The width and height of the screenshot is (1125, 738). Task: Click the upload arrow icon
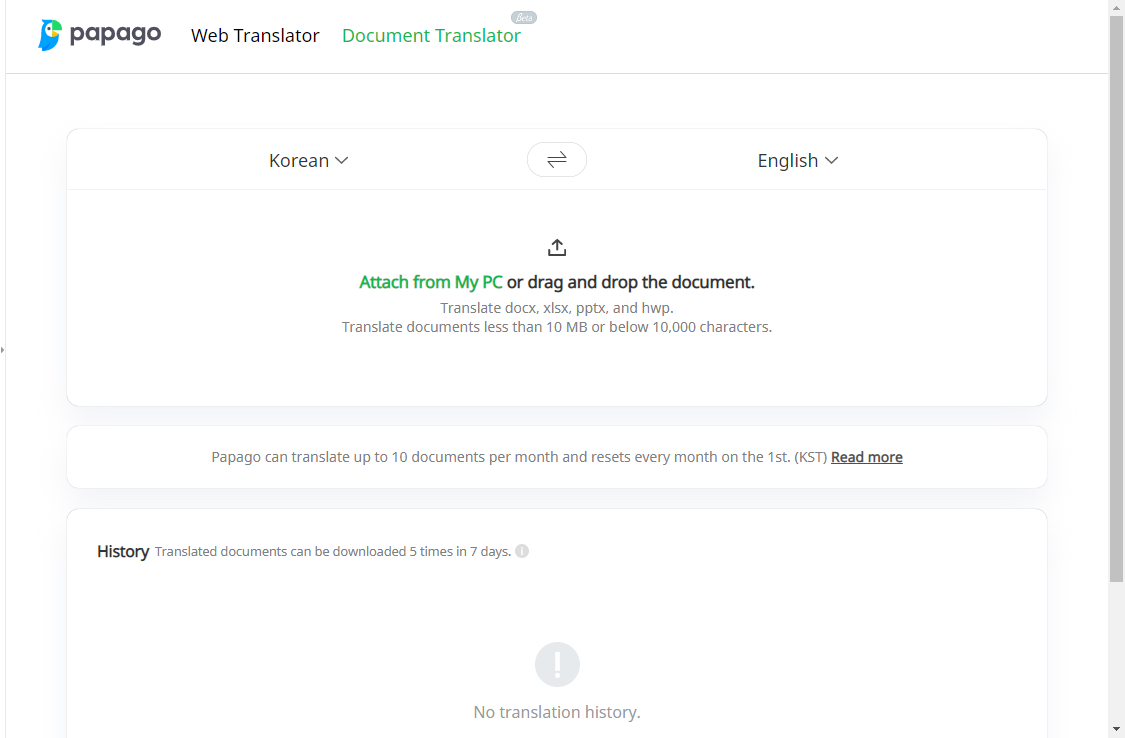click(x=557, y=247)
